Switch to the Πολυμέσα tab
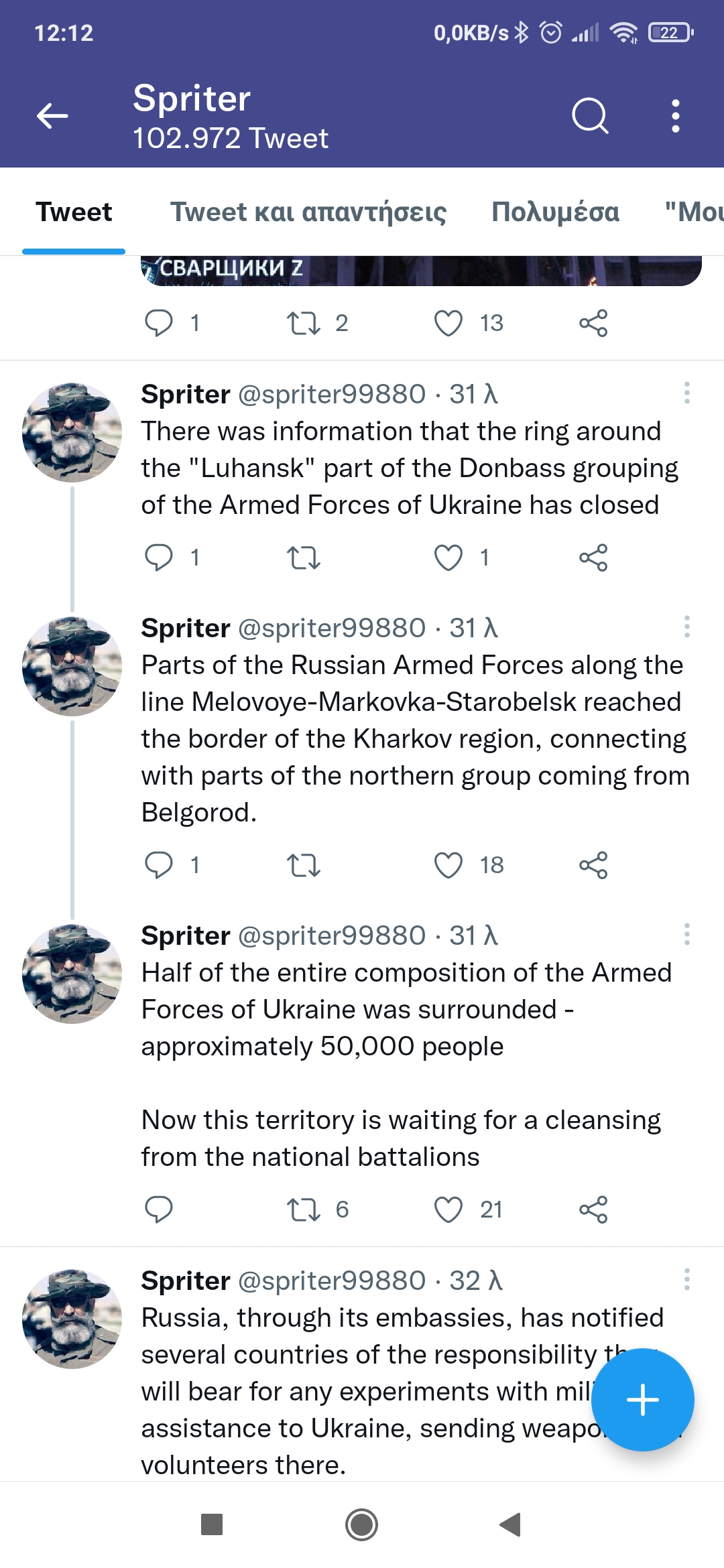The height and width of the screenshot is (1568, 724). (555, 212)
